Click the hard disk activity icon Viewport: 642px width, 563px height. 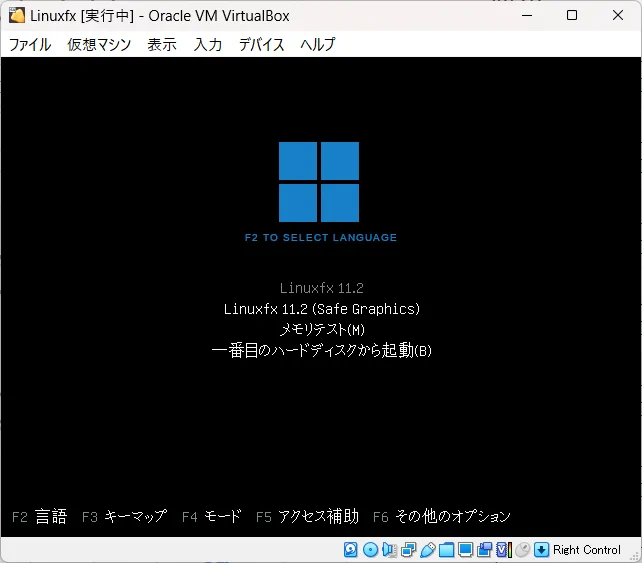(350, 549)
